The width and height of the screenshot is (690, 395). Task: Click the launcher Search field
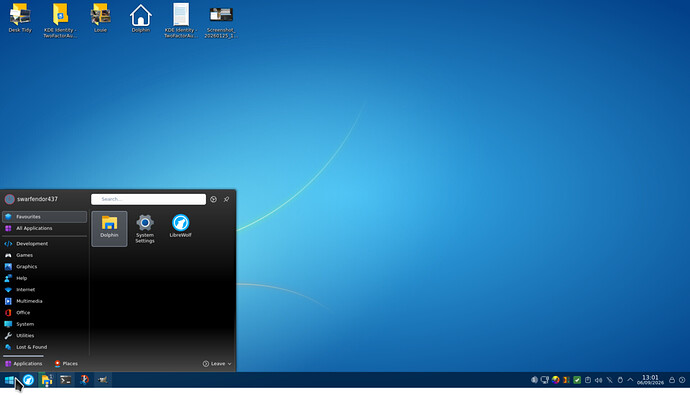point(148,199)
